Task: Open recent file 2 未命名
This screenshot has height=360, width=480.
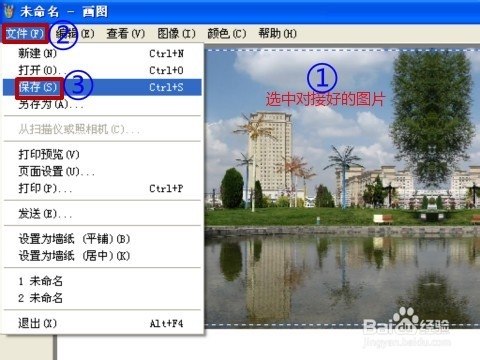Action: click(x=102, y=298)
